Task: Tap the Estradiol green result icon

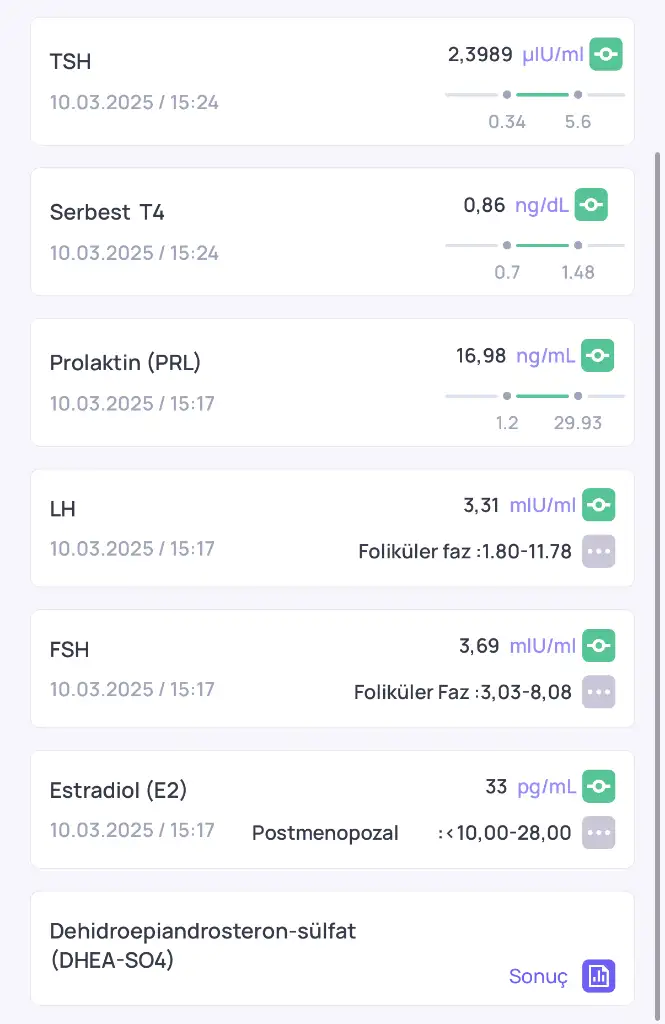Action: click(x=599, y=786)
